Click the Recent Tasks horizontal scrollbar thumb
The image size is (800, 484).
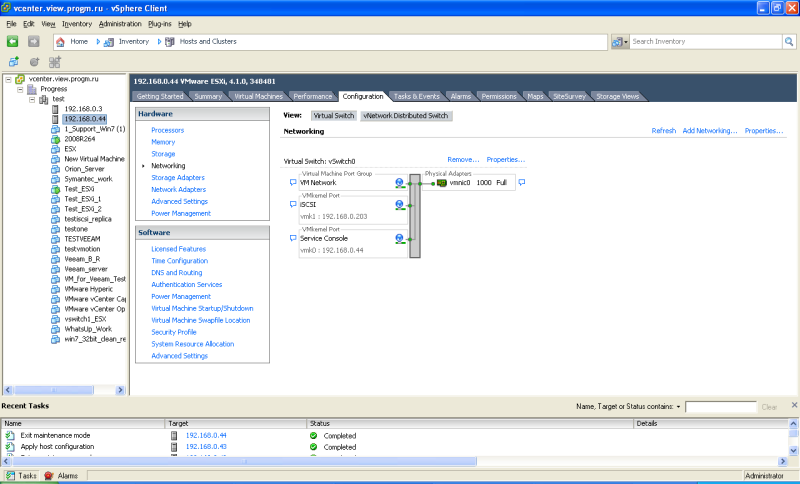point(244,461)
